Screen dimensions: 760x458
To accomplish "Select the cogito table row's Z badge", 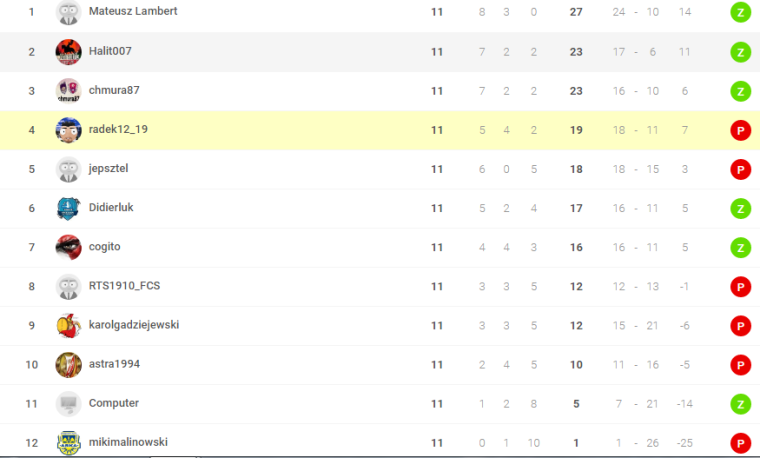I will 740,248.
